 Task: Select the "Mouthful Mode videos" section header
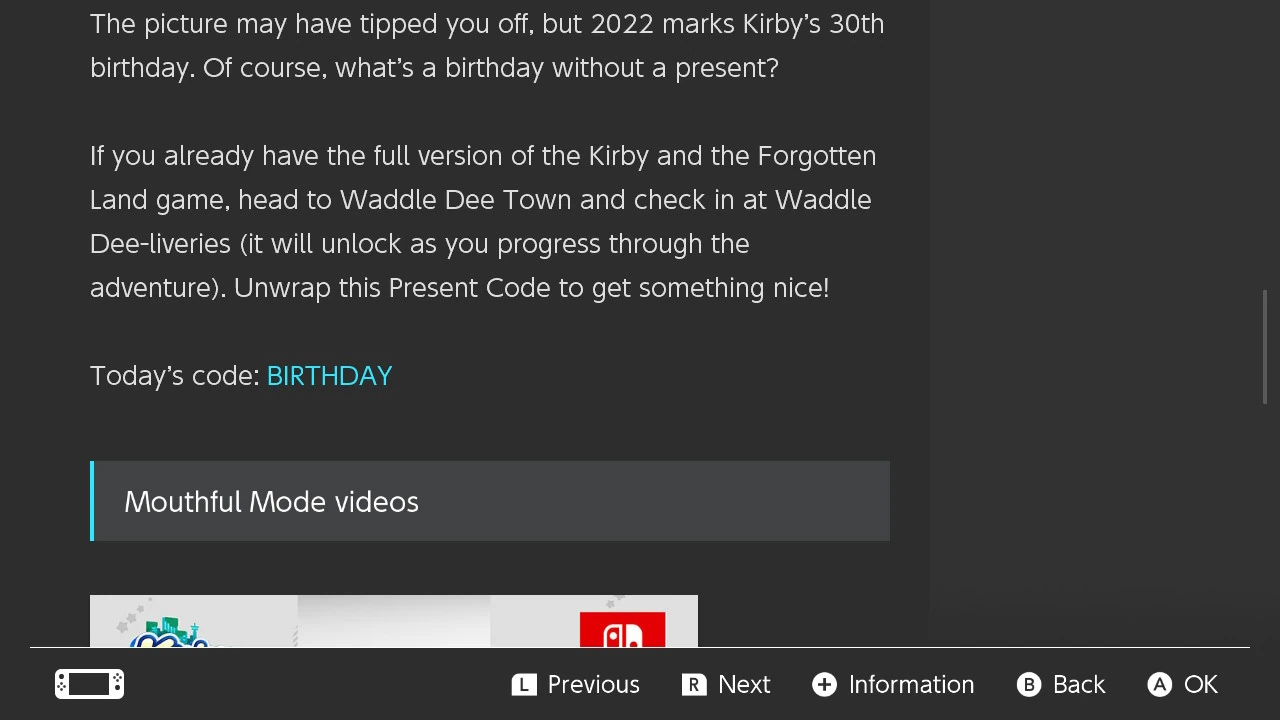pos(271,501)
